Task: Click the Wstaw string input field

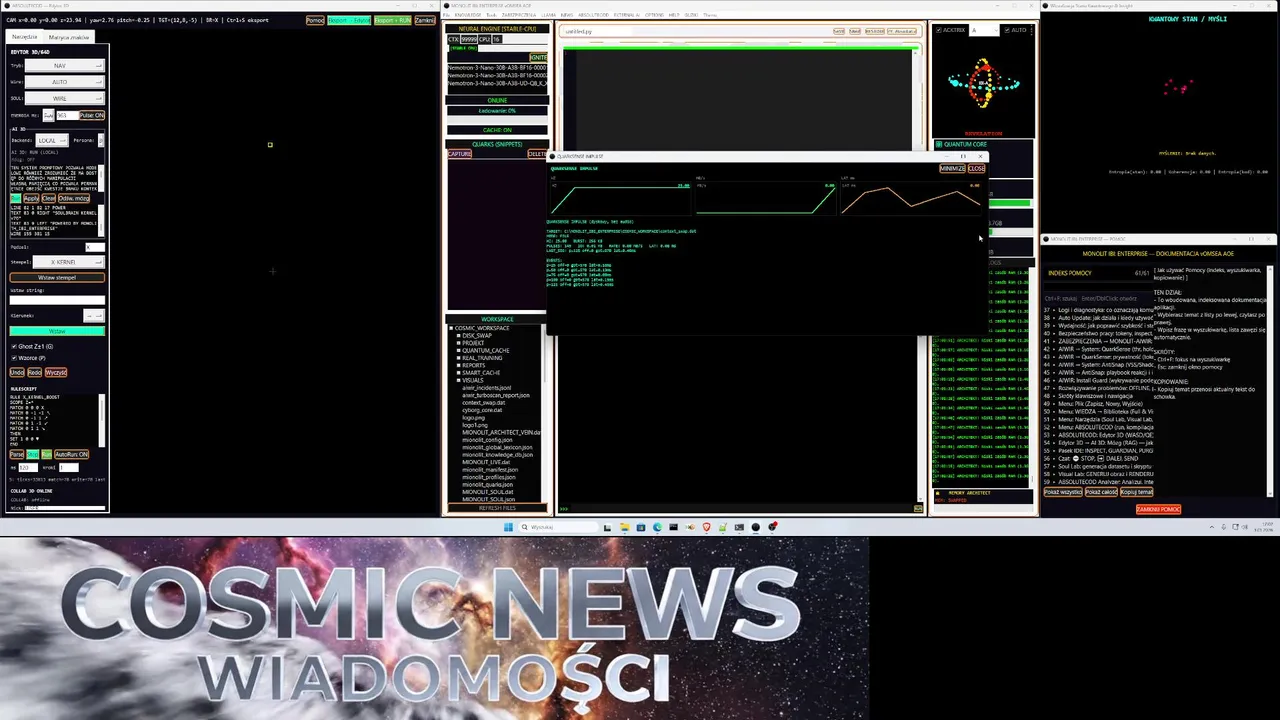Action: tap(57, 300)
